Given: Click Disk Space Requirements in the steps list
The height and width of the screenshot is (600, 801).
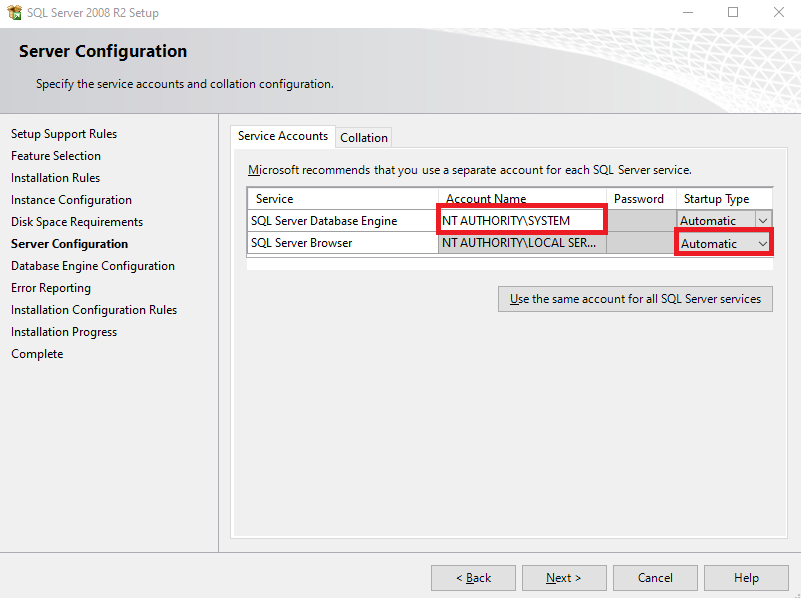Looking at the screenshot, I should 77,222.
